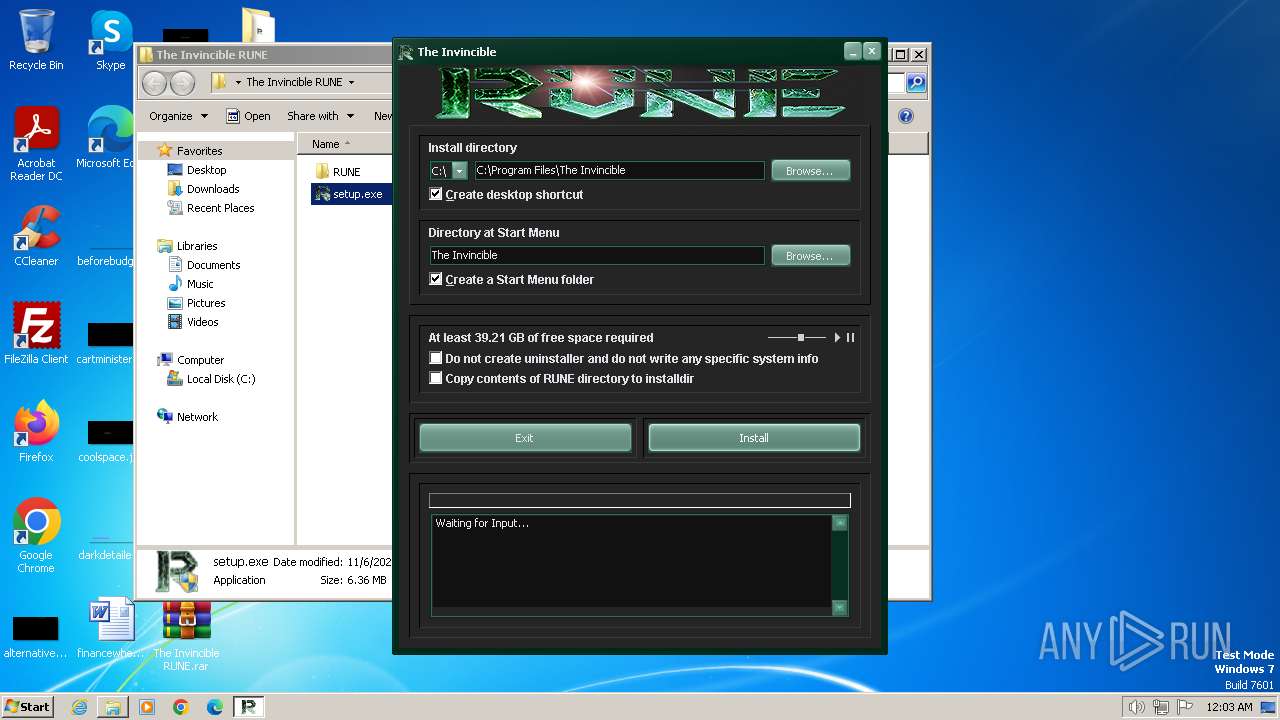
Task: Click the installer music play button
Action: click(x=837, y=338)
